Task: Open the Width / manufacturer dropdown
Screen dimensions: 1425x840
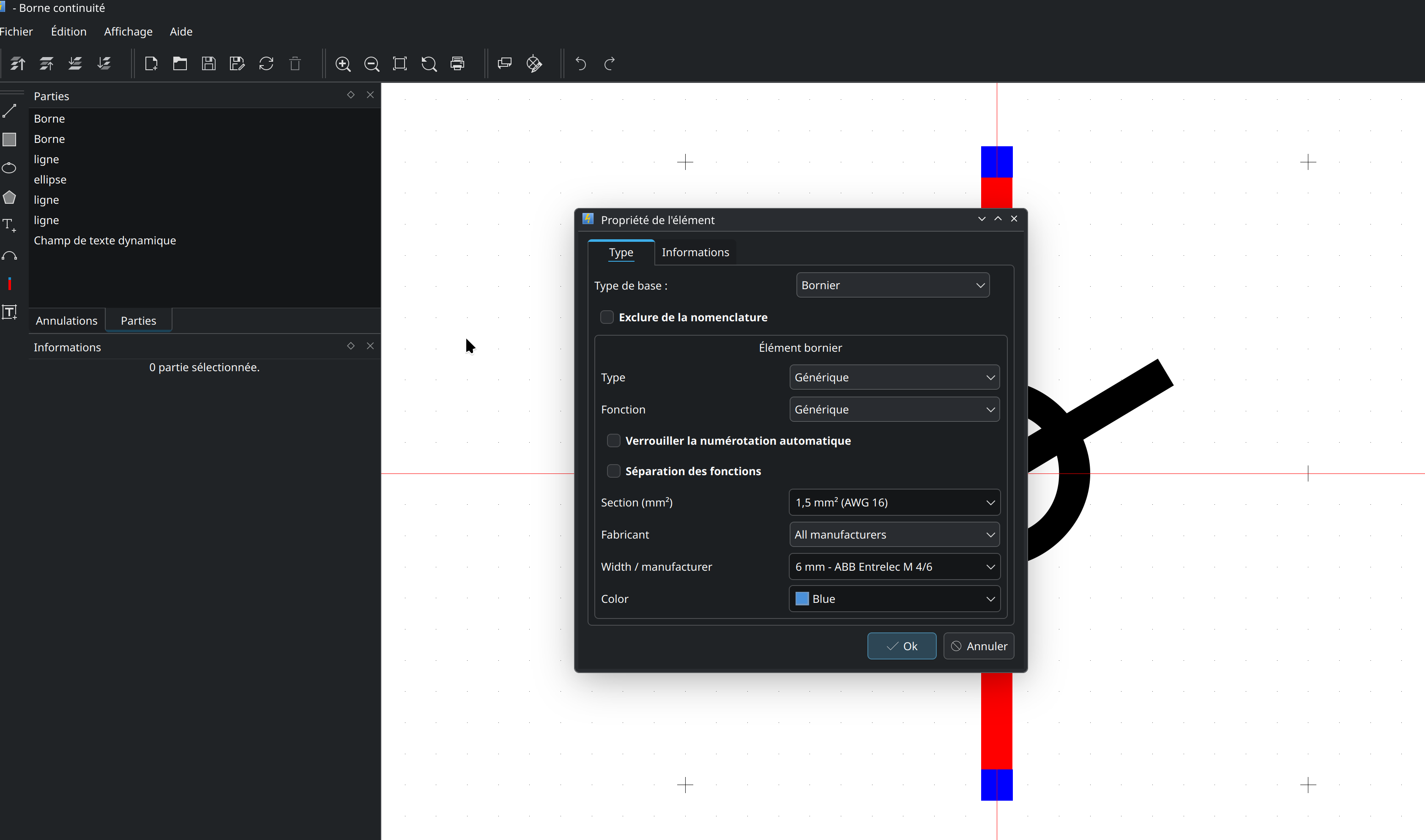Action: [894, 566]
